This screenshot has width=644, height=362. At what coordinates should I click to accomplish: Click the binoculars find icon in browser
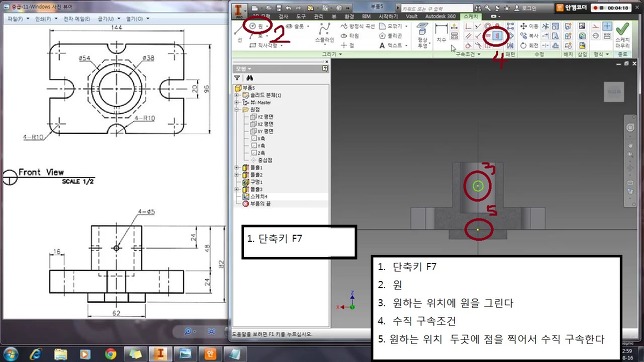pos(249,78)
